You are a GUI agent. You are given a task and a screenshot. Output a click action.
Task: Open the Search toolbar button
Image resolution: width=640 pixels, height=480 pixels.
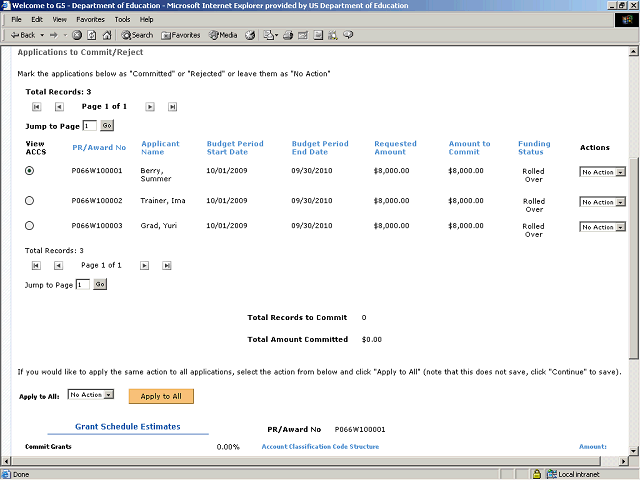point(137,36)
